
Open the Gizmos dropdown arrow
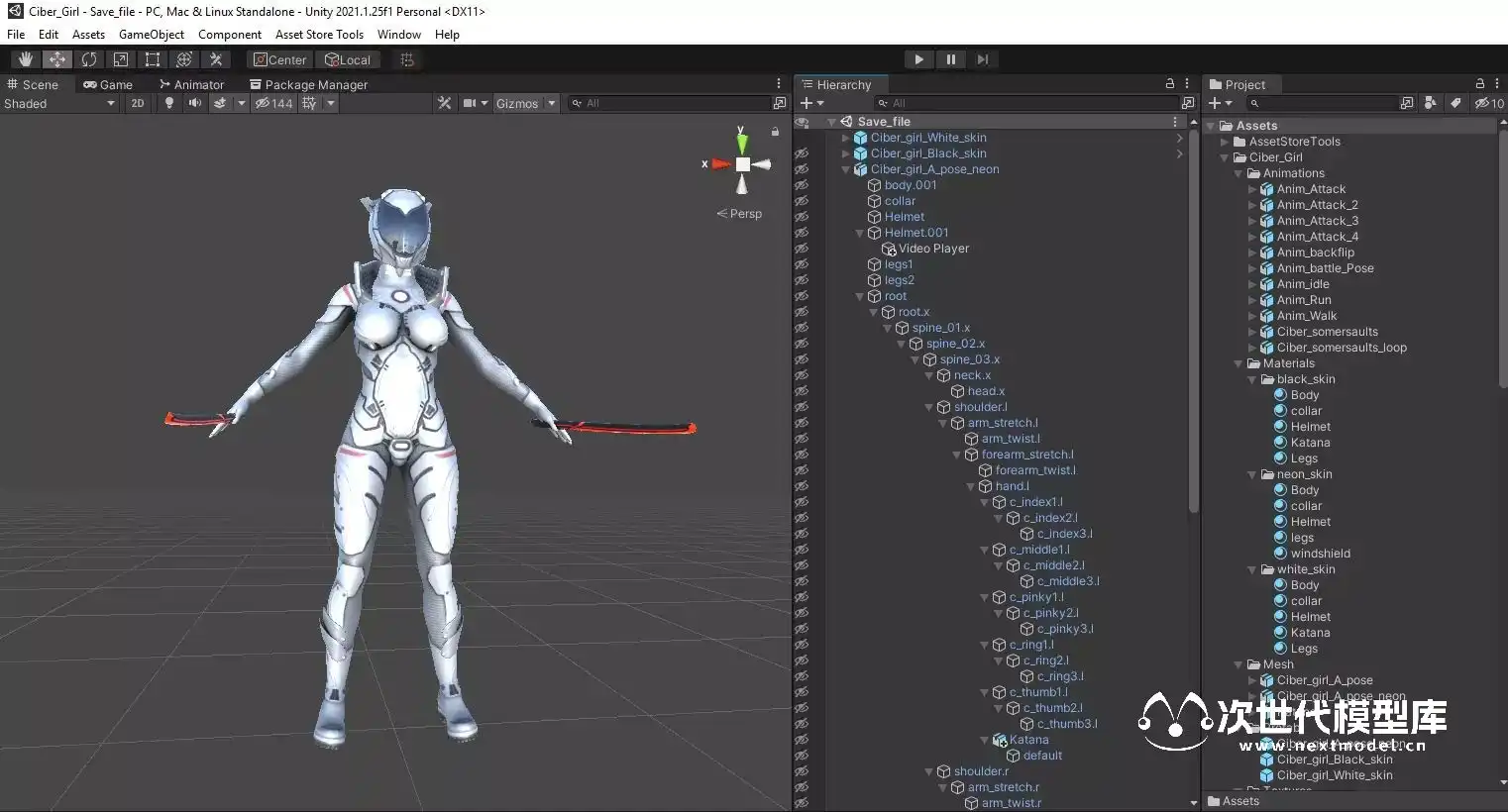click(552, 103)
